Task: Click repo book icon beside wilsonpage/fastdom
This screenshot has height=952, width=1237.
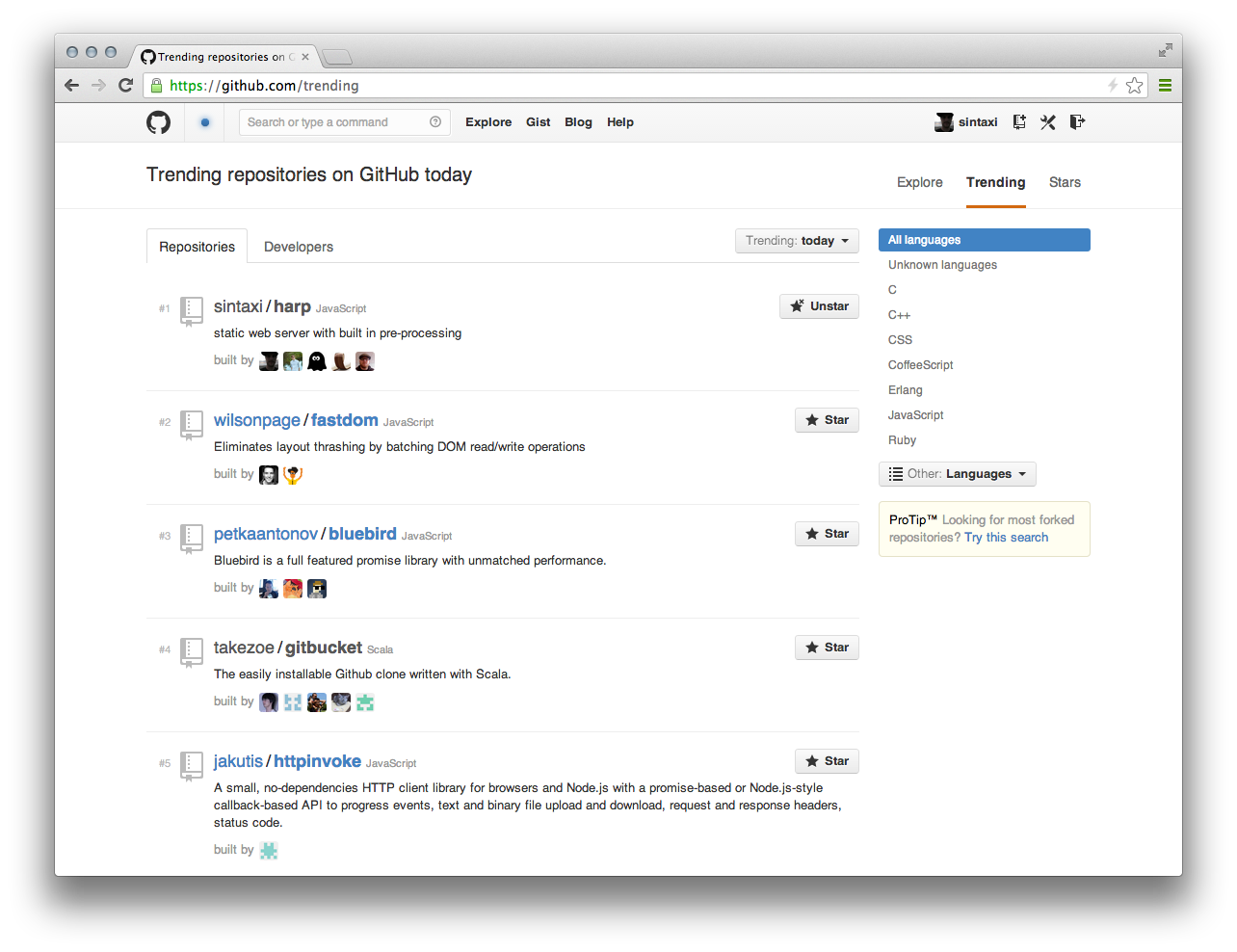Action: 192,425
